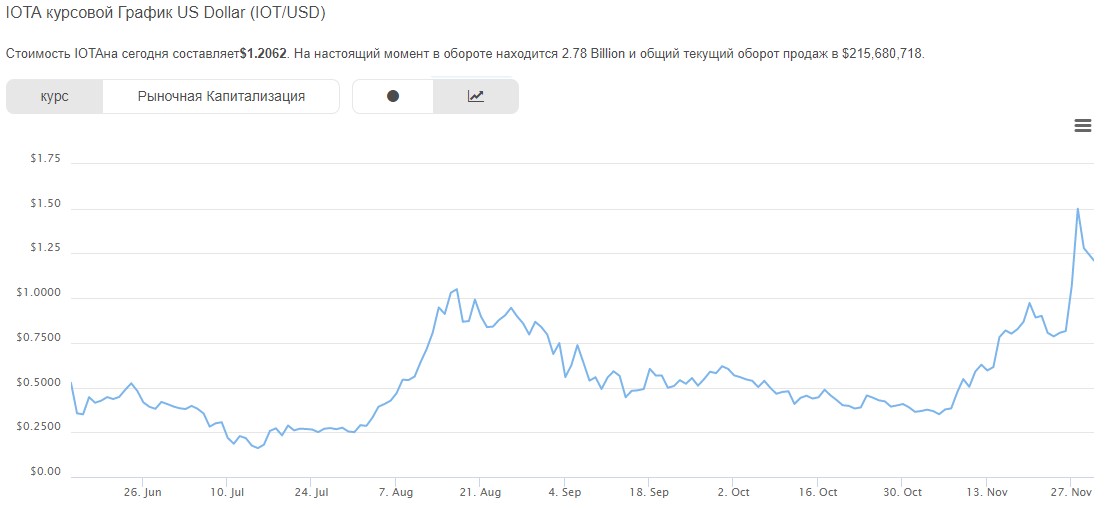Screen dimensions: 1107x508
Task: Click the $1.75 y-axis label
Action: pos(46,158)
